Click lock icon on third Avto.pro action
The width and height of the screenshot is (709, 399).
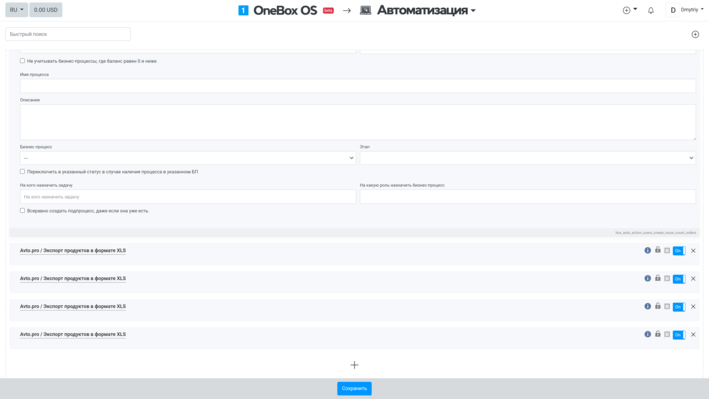point(658,306)
